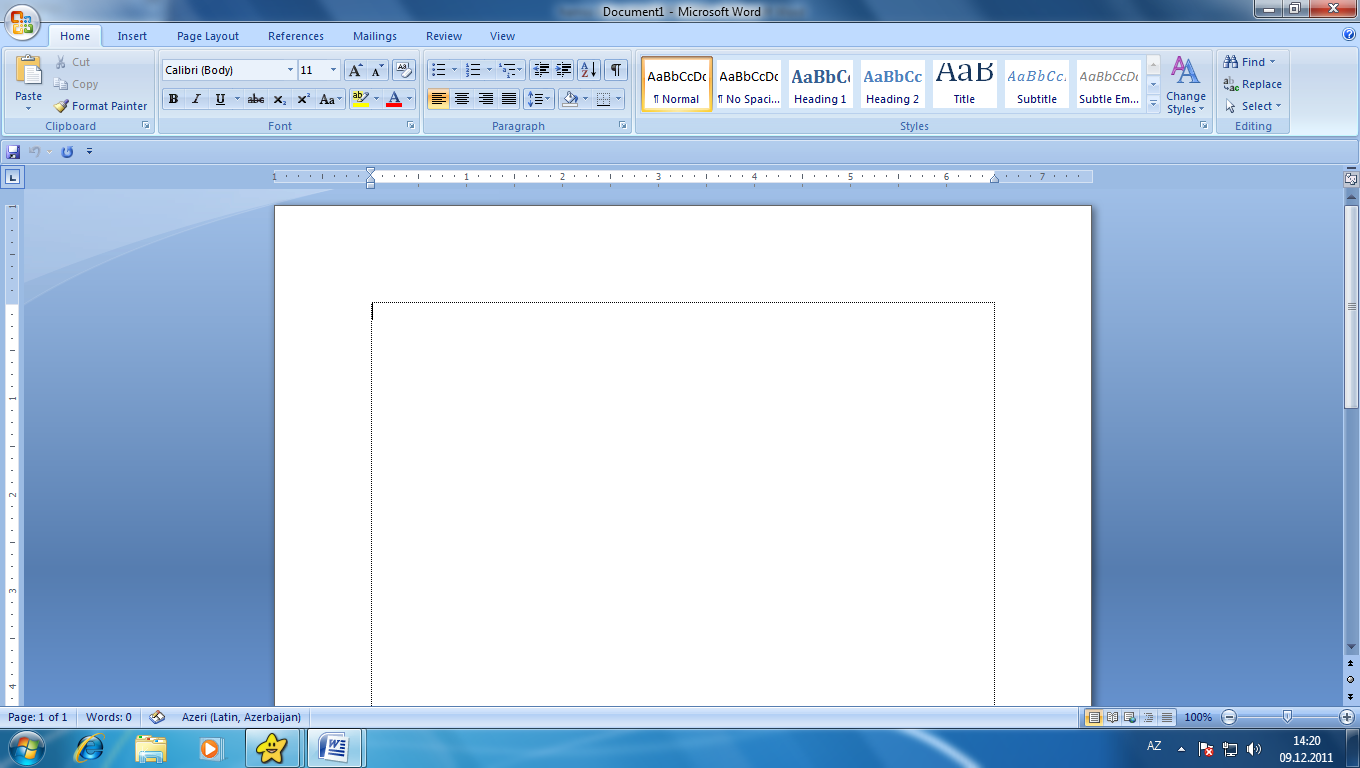This screenshot has height=768, width=1360.
Task: Toggle Align Text Right
Action: (485, 99)
